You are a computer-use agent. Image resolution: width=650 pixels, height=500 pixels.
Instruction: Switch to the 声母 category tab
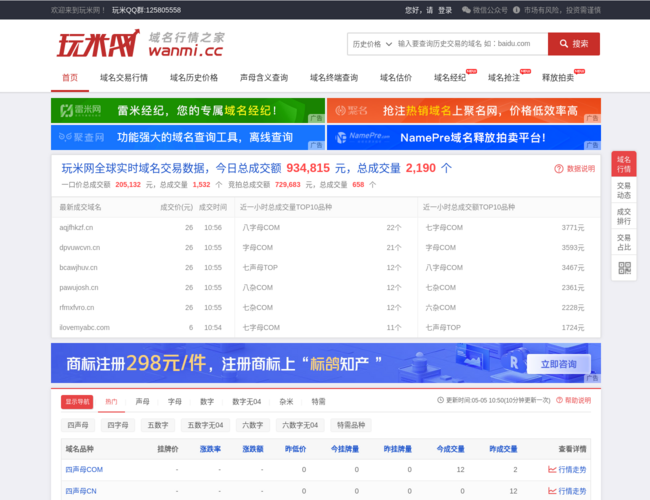tap(142, 402)
